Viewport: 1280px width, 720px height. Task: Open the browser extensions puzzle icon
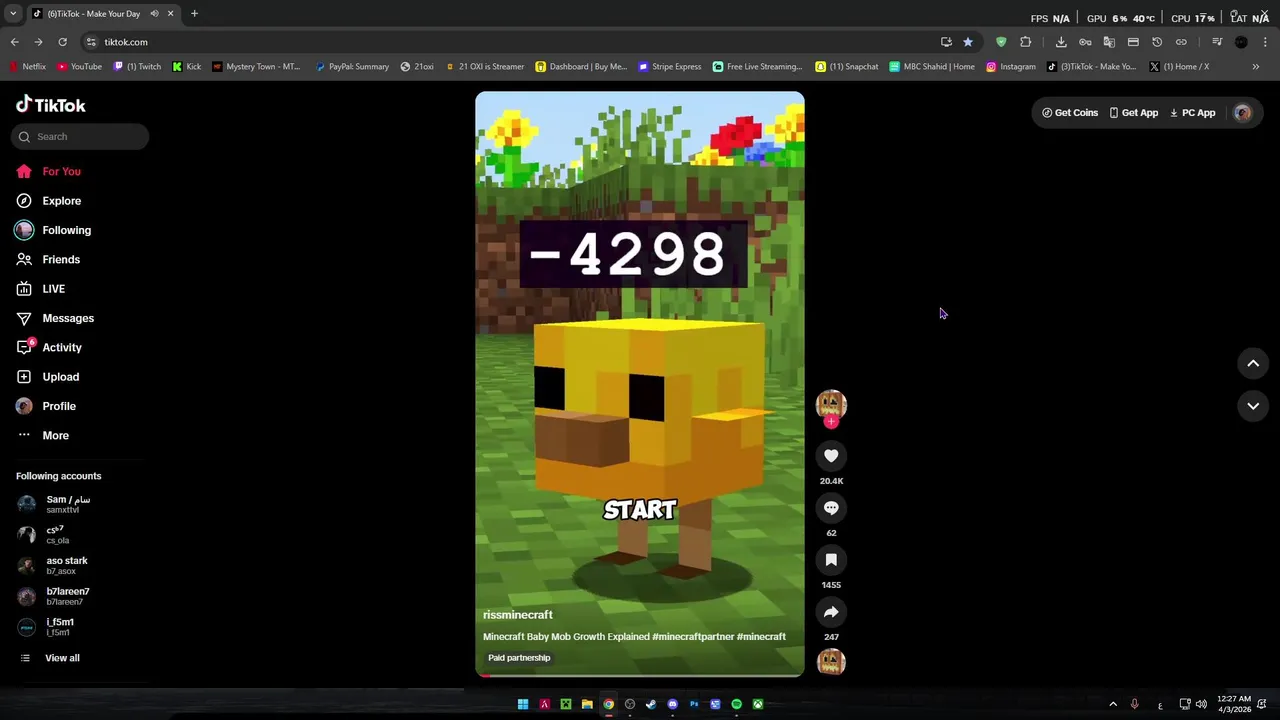point(1025,42)
